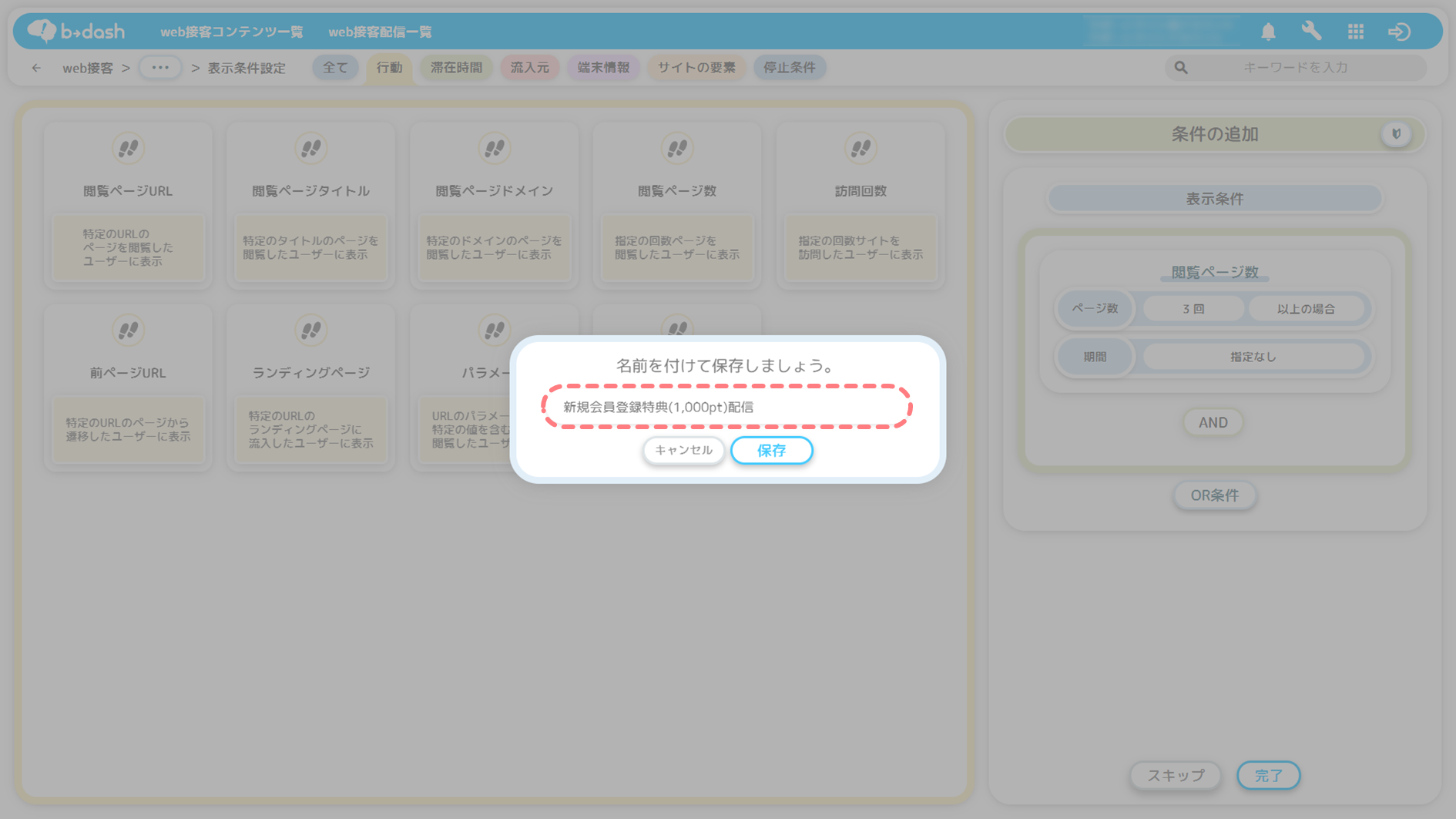Image resolution: width=1456 pixels, height=819 pixels.
Task: Expand the breadcrumb ellipsis button
Action: click(x=160, y=68)
